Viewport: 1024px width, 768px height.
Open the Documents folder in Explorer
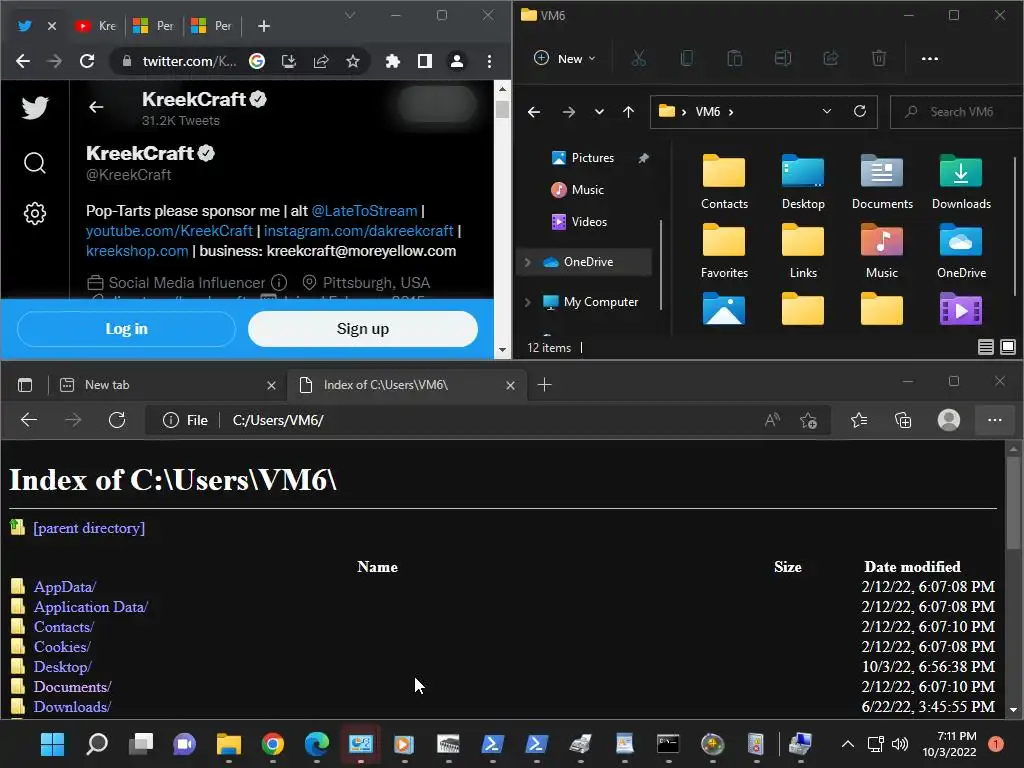pyautogui.click(x=882, y=183)
